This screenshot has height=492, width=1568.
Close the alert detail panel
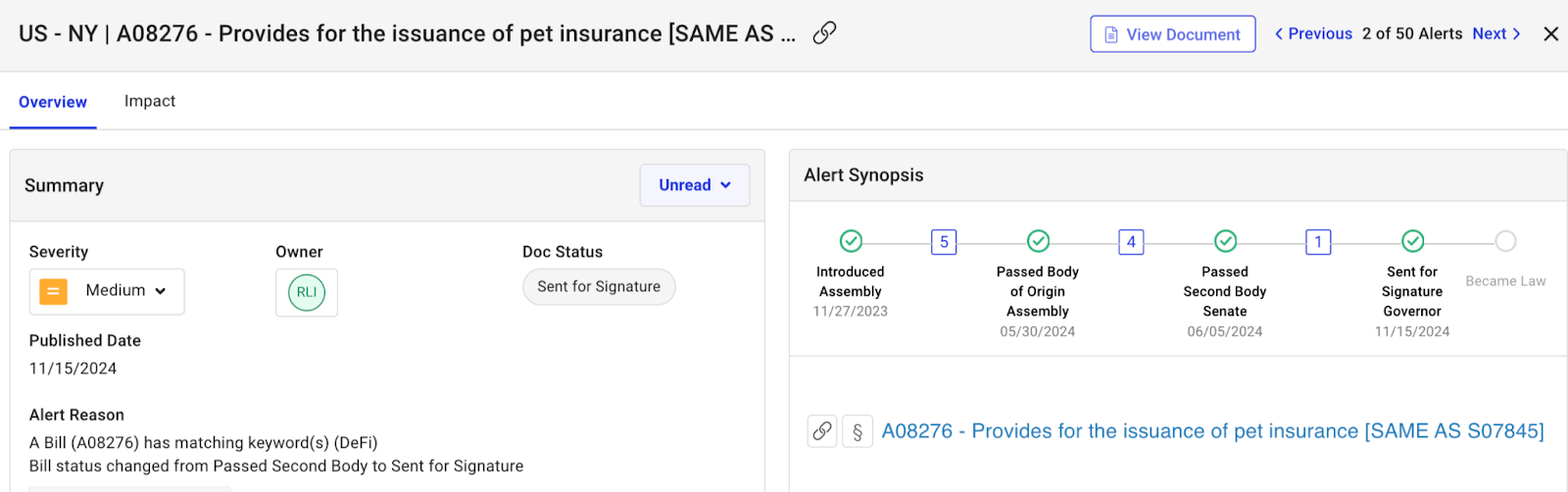point(1550,34)
